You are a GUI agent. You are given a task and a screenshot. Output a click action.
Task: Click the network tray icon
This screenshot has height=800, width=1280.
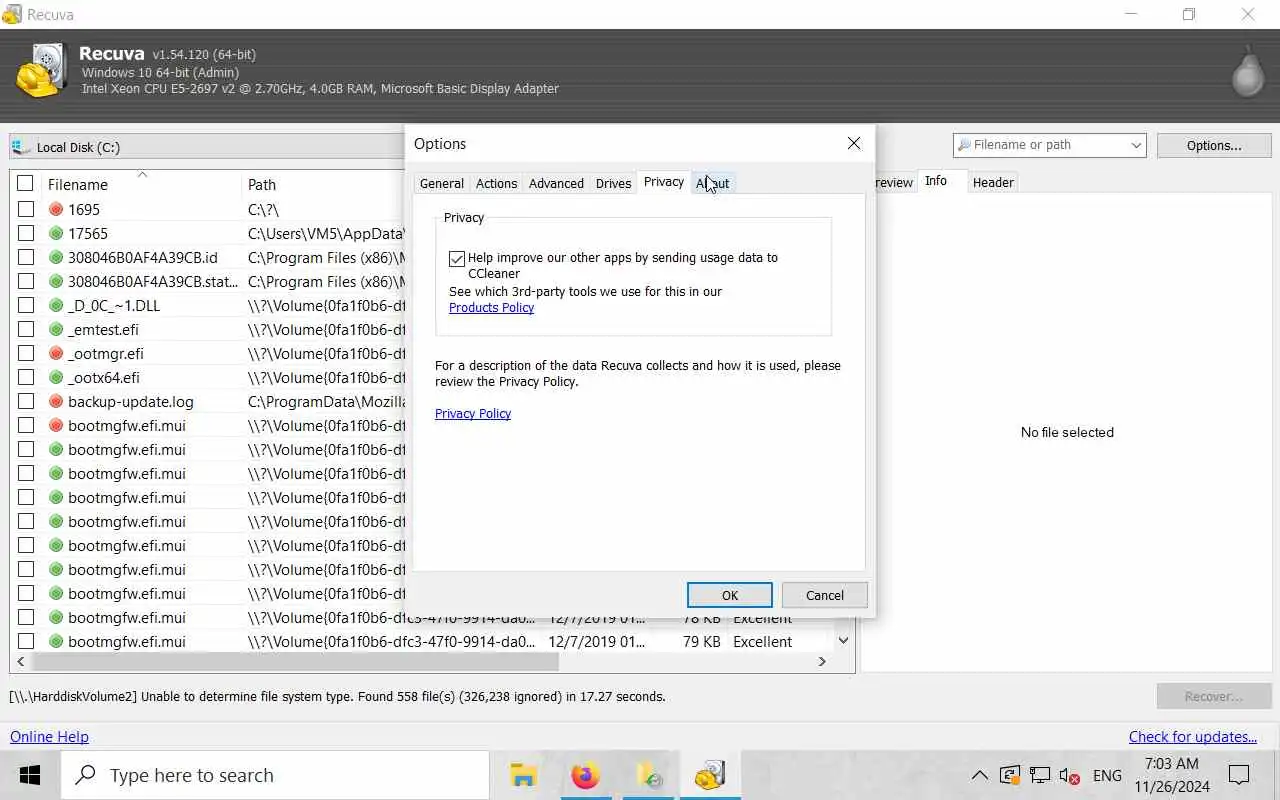point(1040,775)
